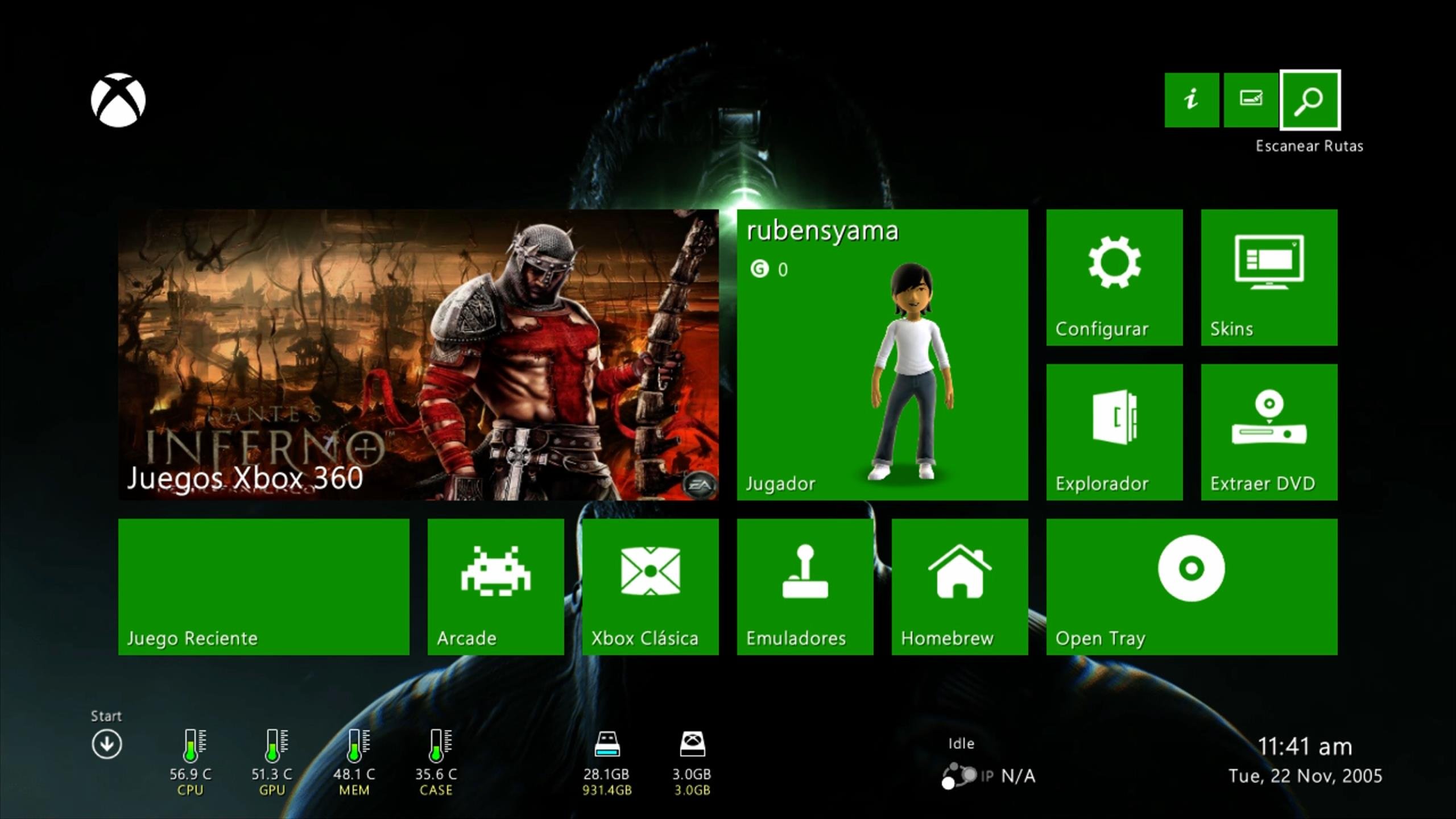1456x819 pixels.
Task: Click the network status icon near IP
Action: pos(959,776)
